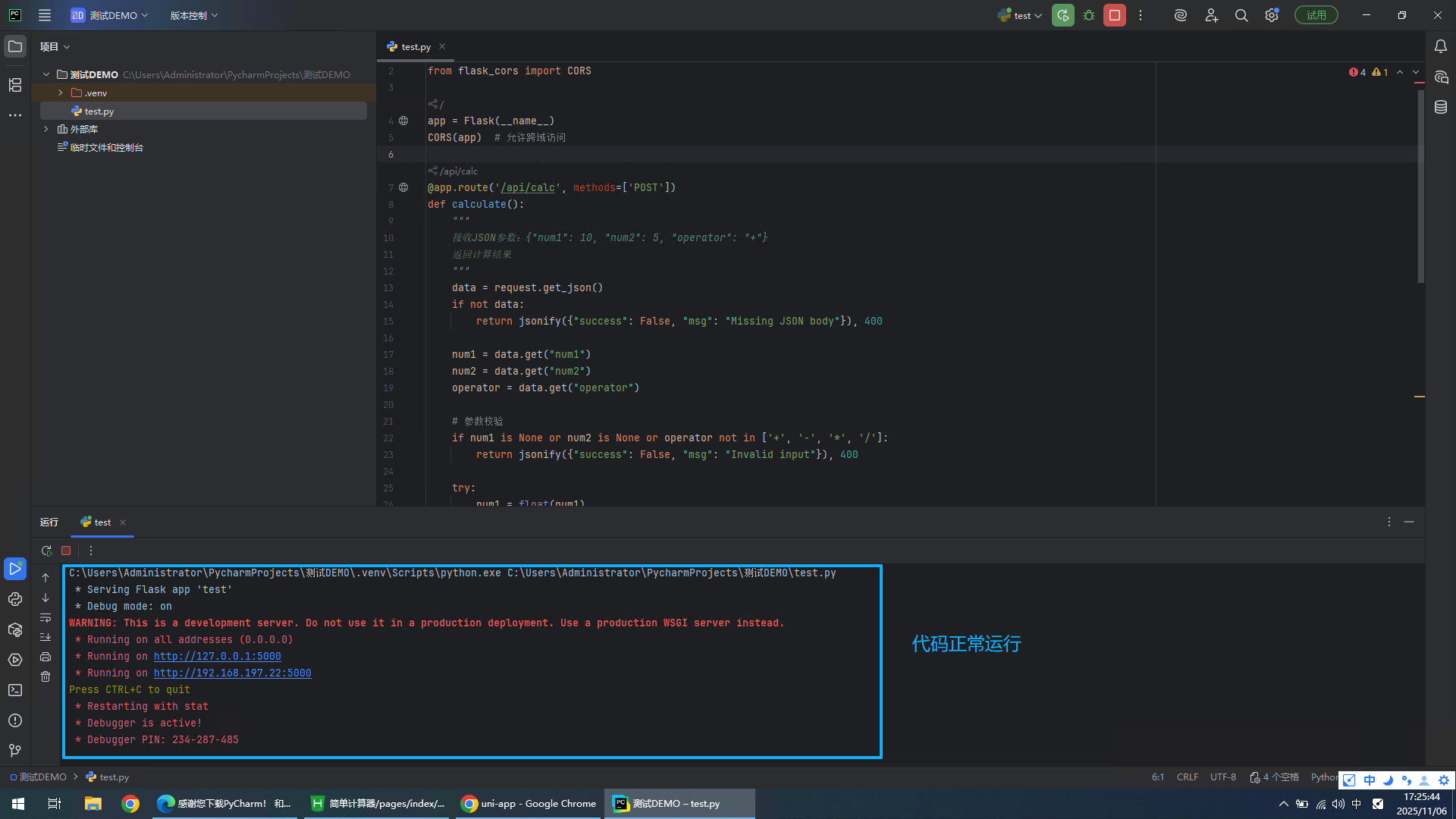Open the http://127.0.0.1:5000 link in console
1456x819 pixels.
217,656
